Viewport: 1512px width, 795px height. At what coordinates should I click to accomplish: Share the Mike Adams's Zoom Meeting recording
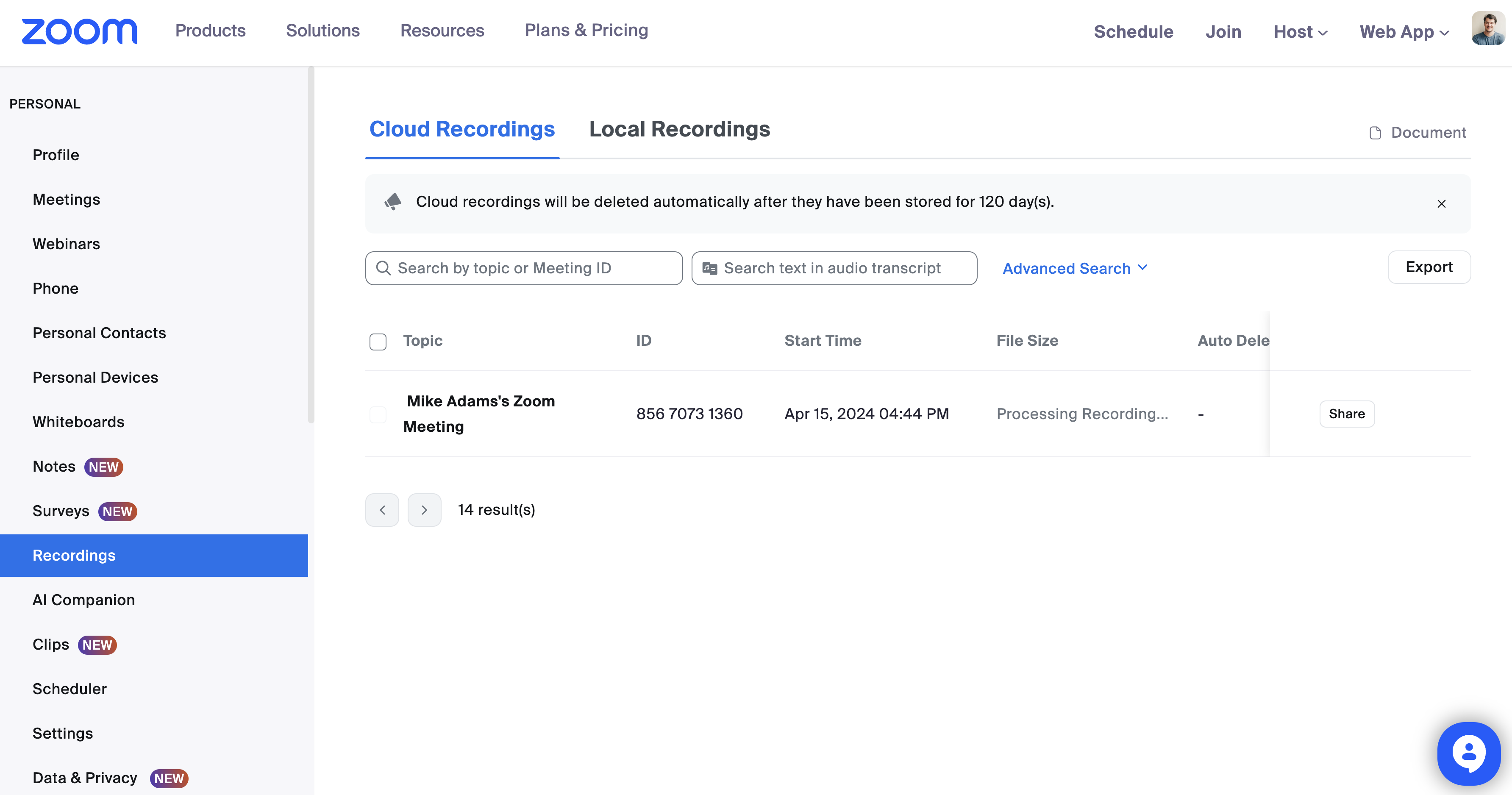point(1346,414)
